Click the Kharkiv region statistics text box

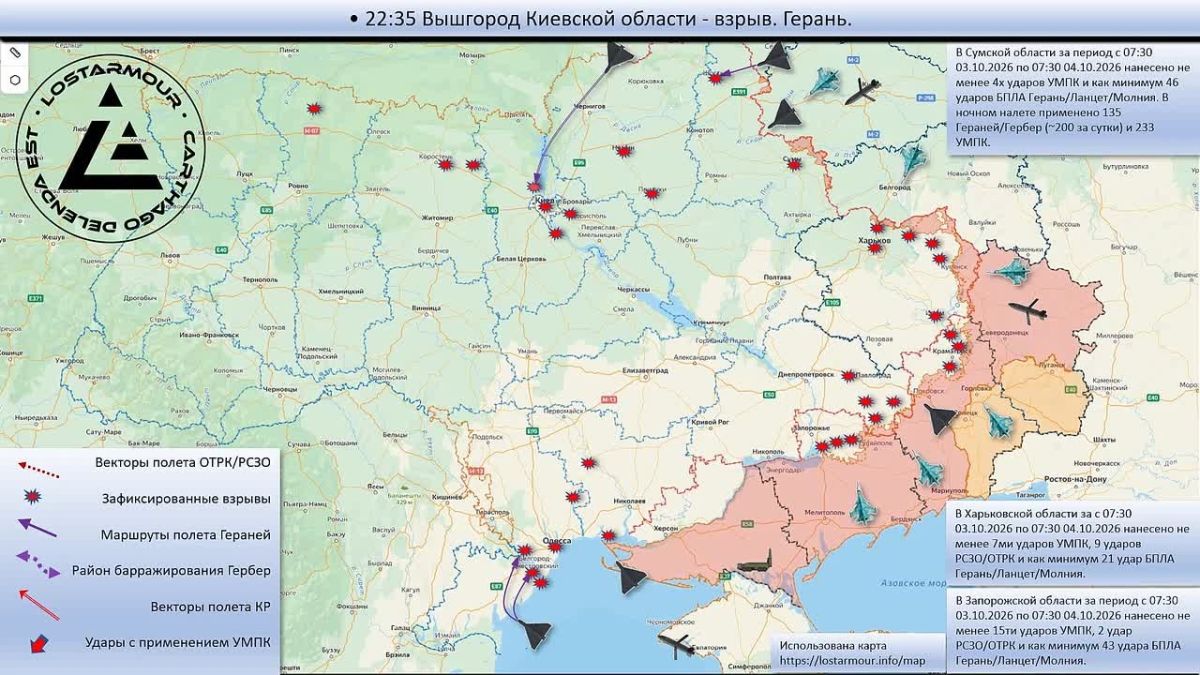pos(1074,545)
